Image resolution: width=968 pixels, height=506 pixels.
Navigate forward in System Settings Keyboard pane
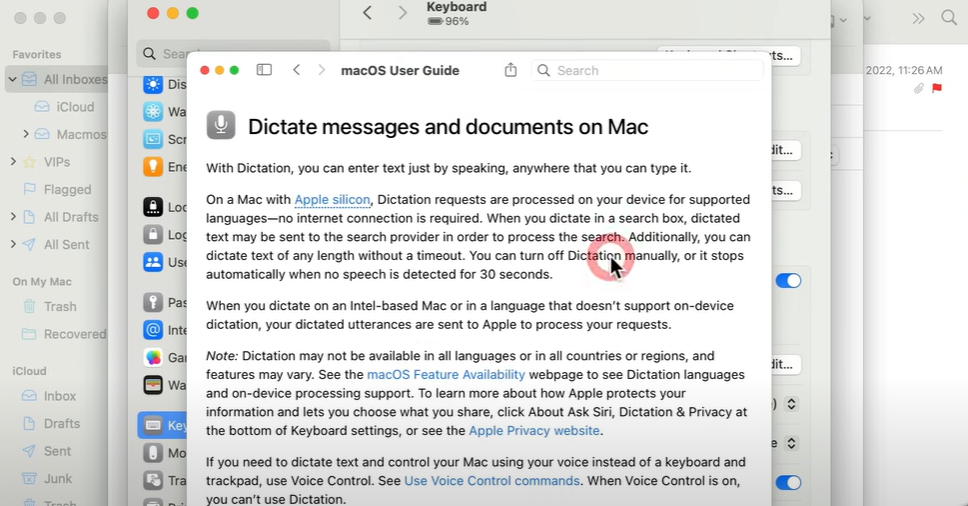[x=403, y=13]
